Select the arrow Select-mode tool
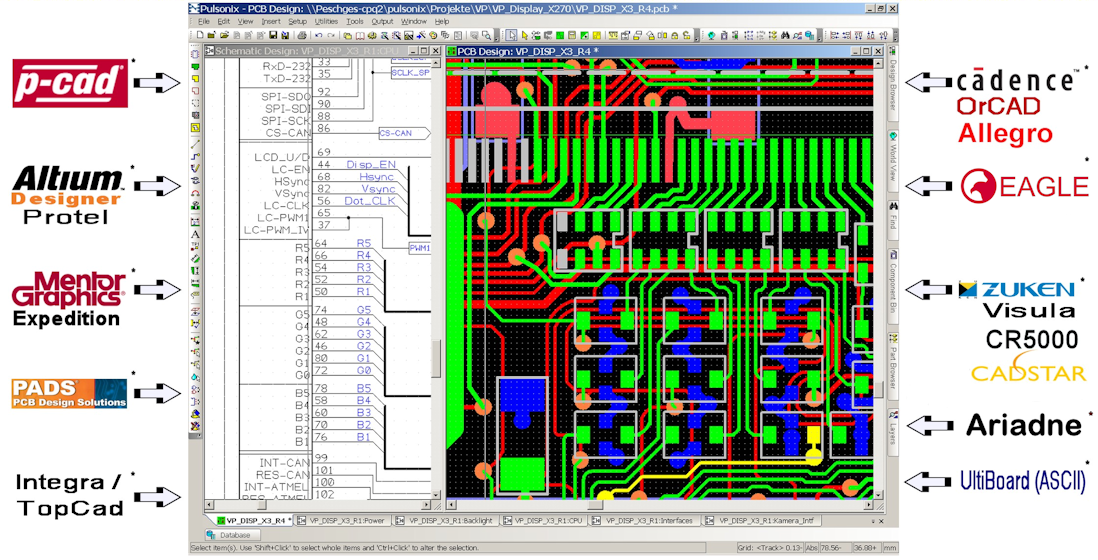 point(511,35)
